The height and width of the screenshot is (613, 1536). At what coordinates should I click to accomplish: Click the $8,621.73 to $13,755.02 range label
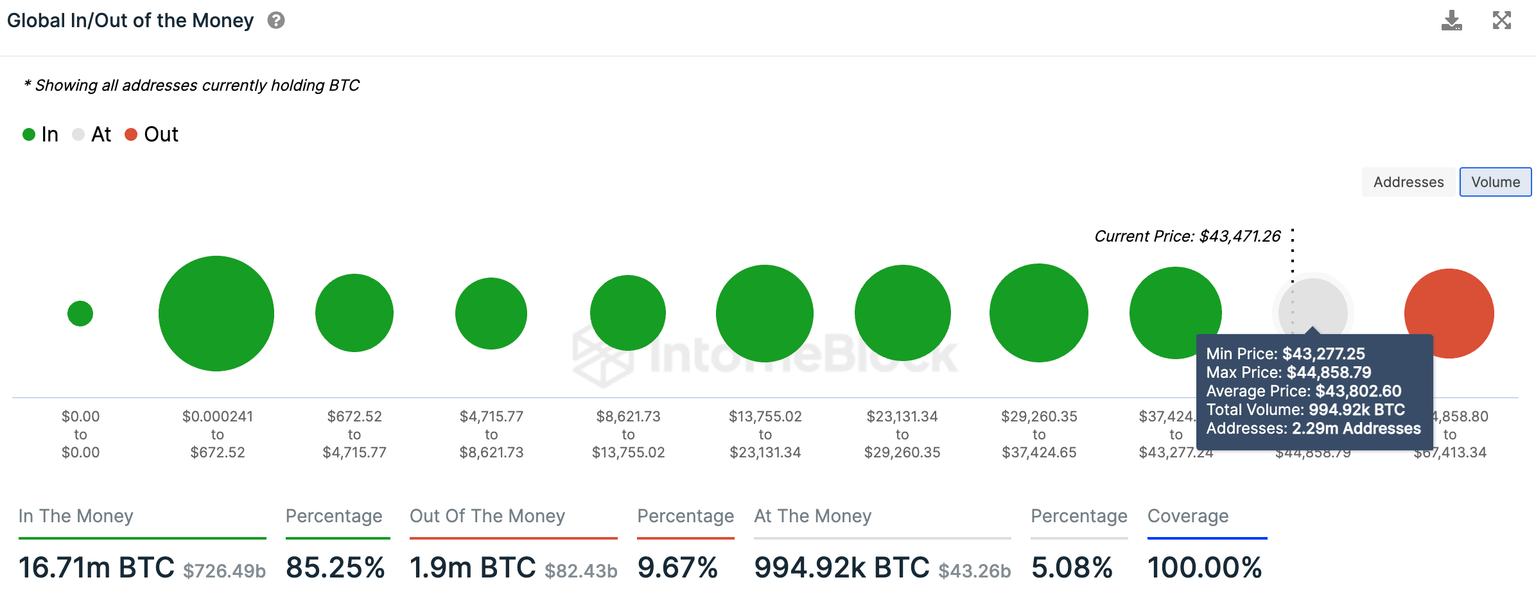627,434
